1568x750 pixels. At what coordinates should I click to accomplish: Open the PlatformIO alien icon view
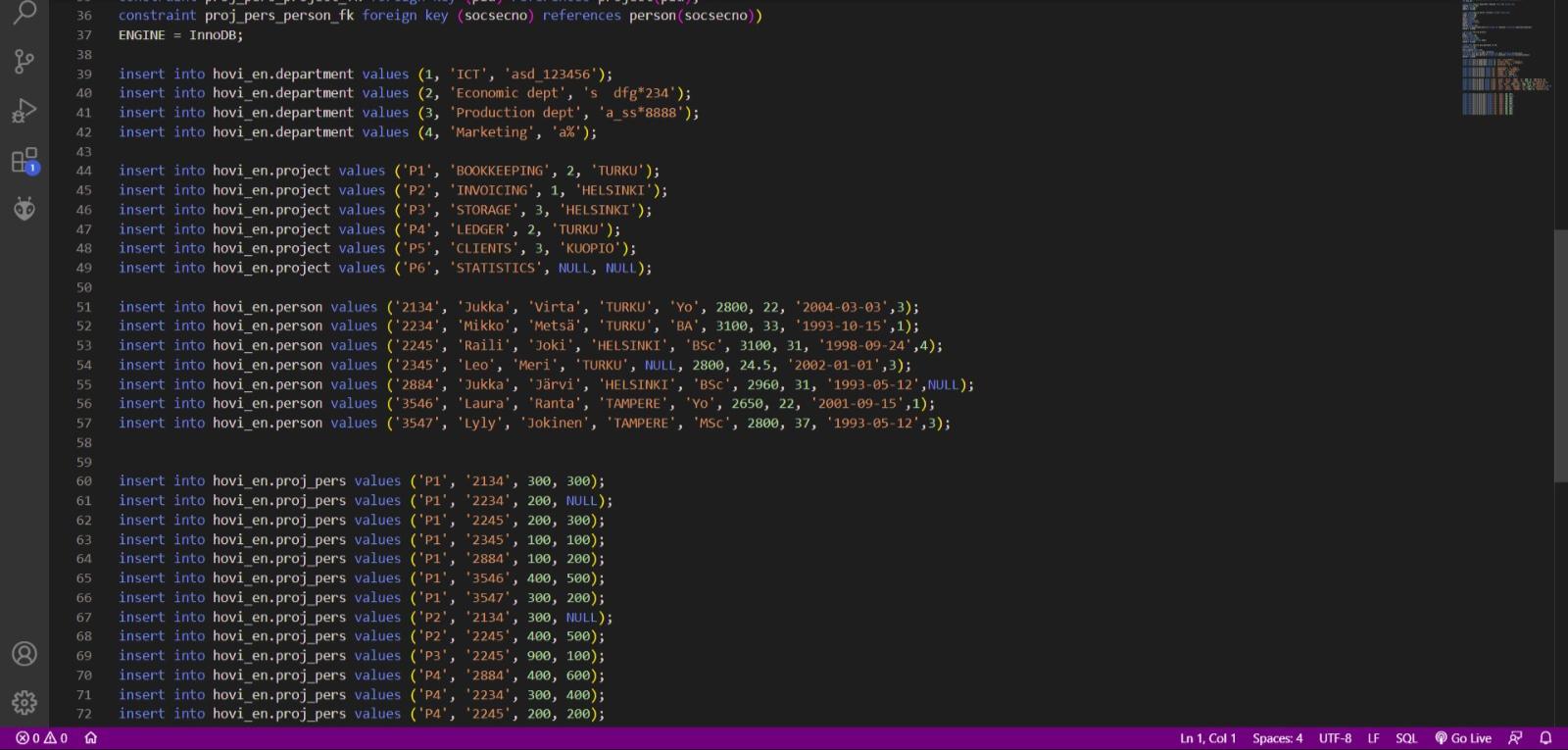pyautogui.click(x=24, y=208)
